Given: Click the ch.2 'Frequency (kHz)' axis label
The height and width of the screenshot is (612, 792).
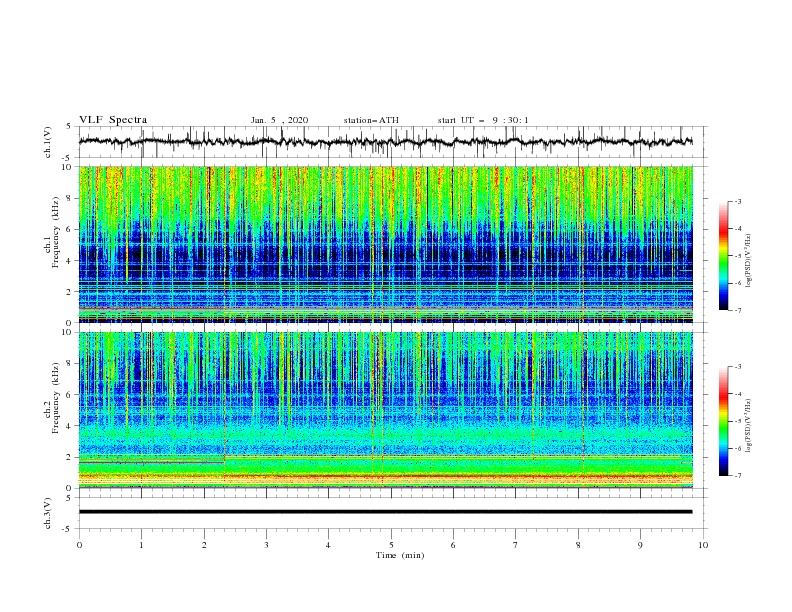Looking at the screenshot, I should click(56, 397).
